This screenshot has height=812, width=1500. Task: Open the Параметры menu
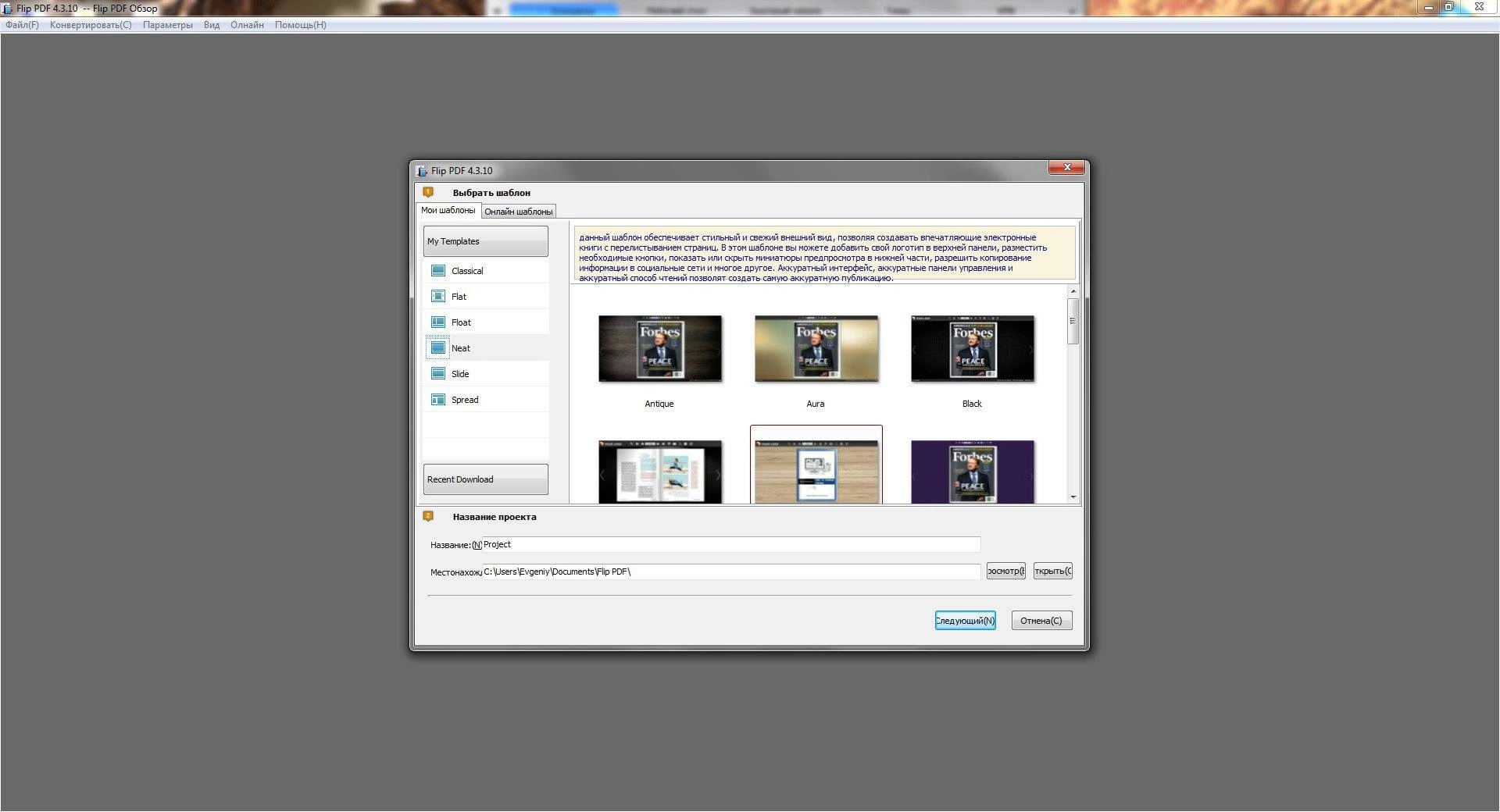(168, 25)
